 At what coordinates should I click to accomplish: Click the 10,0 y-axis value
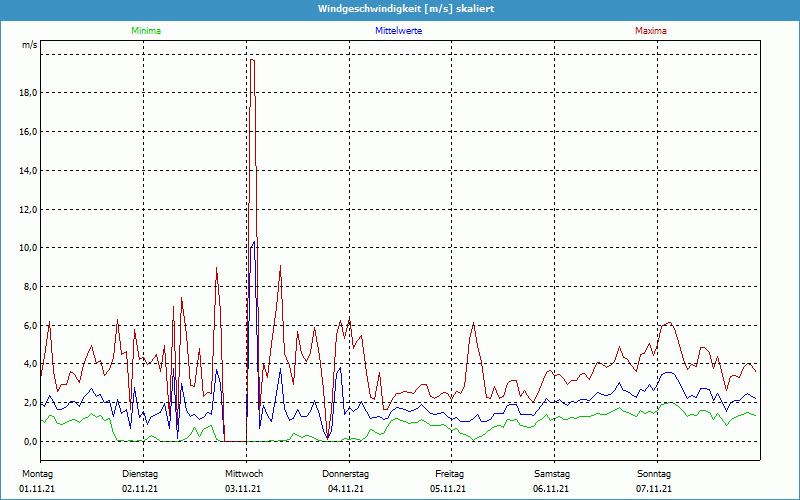(x=28, y=248)
